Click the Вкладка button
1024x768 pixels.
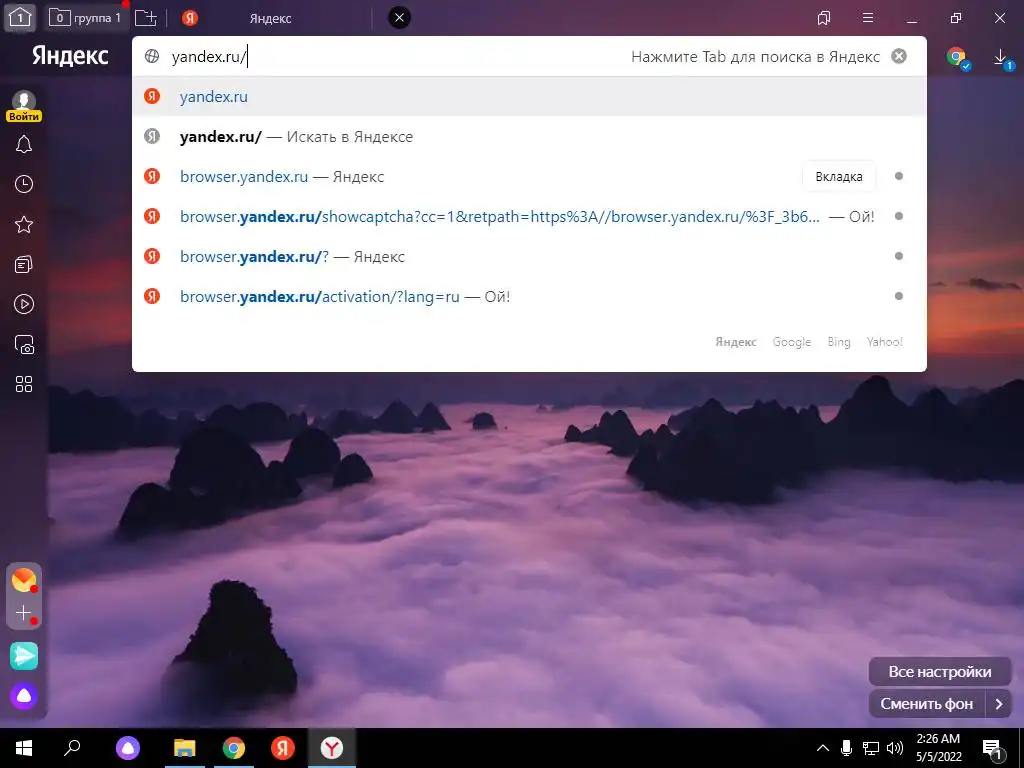(x=839, y=176)
